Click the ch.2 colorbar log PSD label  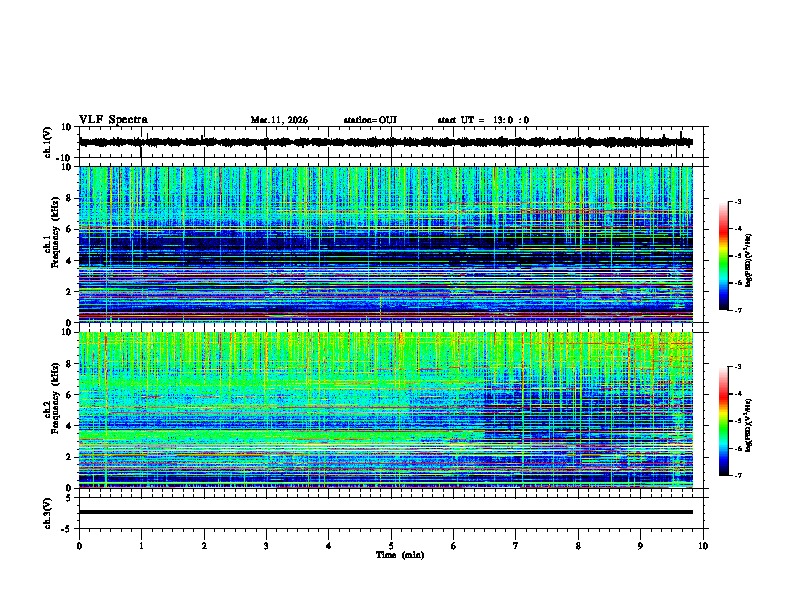click(x=749, y=425)
